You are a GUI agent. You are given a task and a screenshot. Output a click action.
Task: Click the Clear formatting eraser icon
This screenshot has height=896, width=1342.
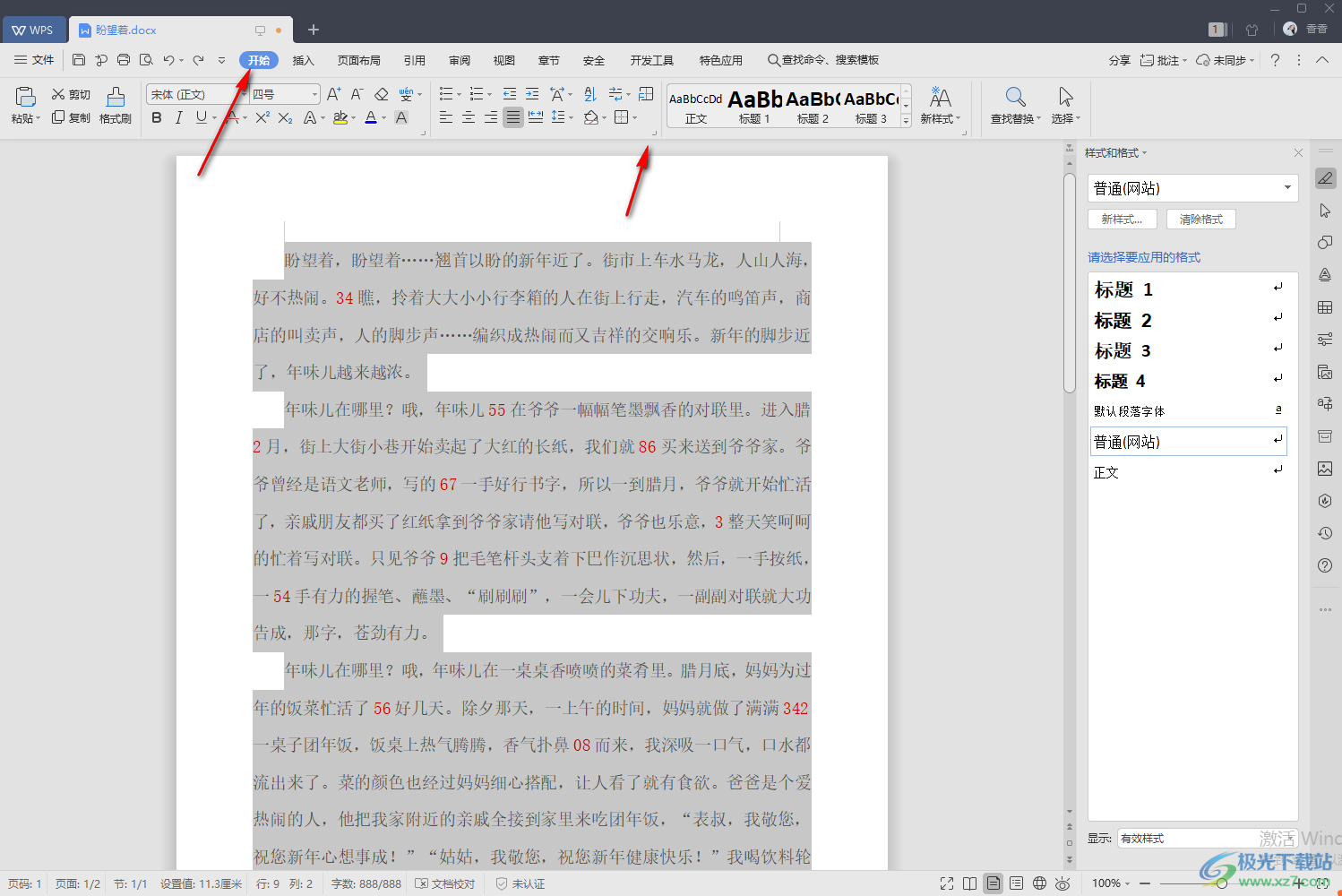[x=381, y=94]
